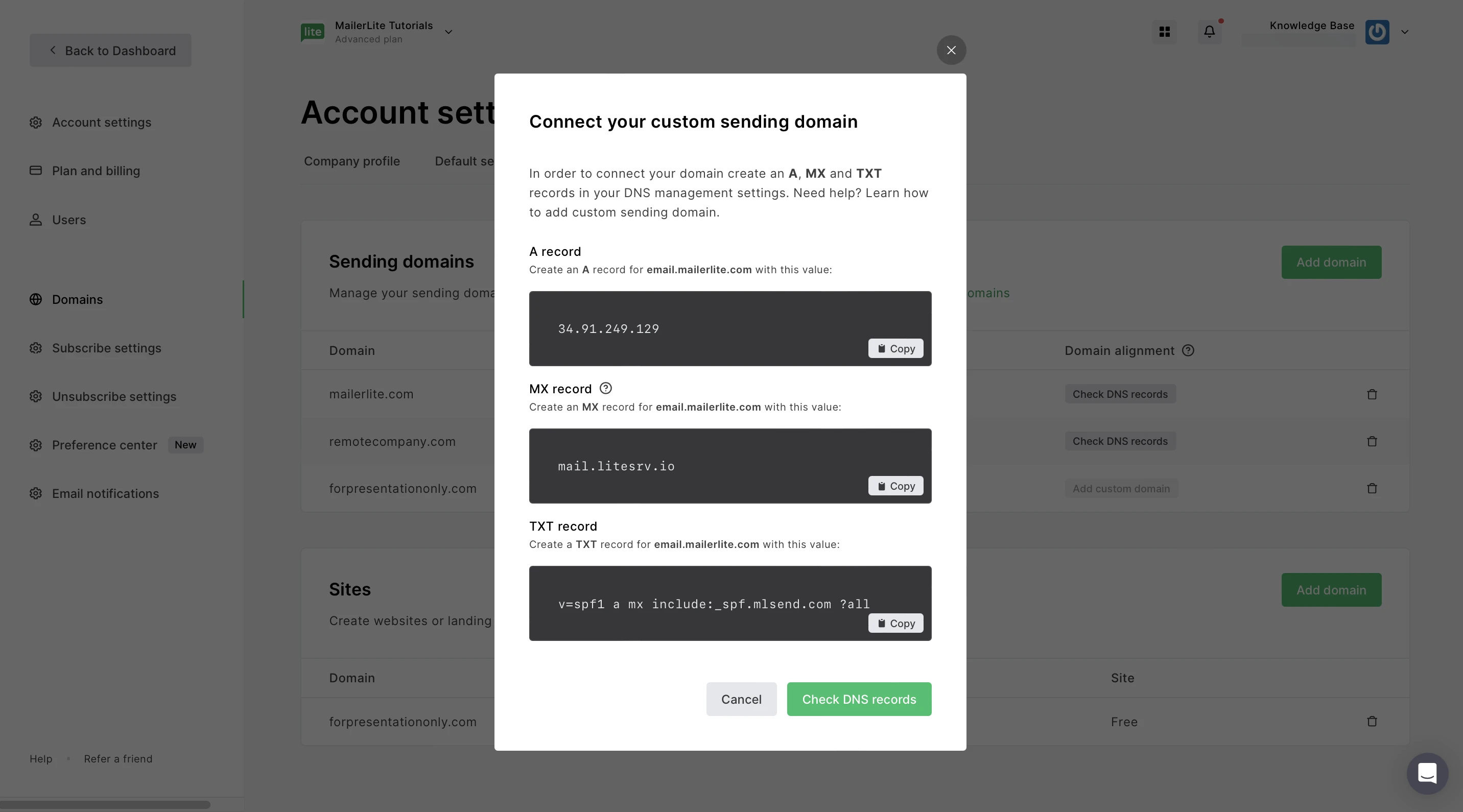
Task: Open the notifications bell
Action: (x=1209, y=32)
